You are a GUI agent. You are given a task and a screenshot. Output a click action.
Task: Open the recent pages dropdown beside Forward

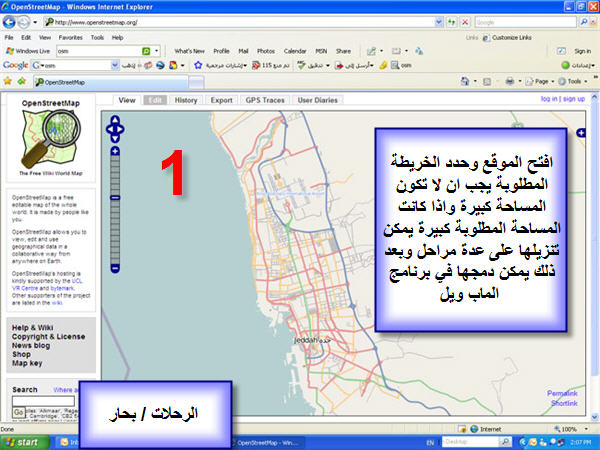click(35, 22)
